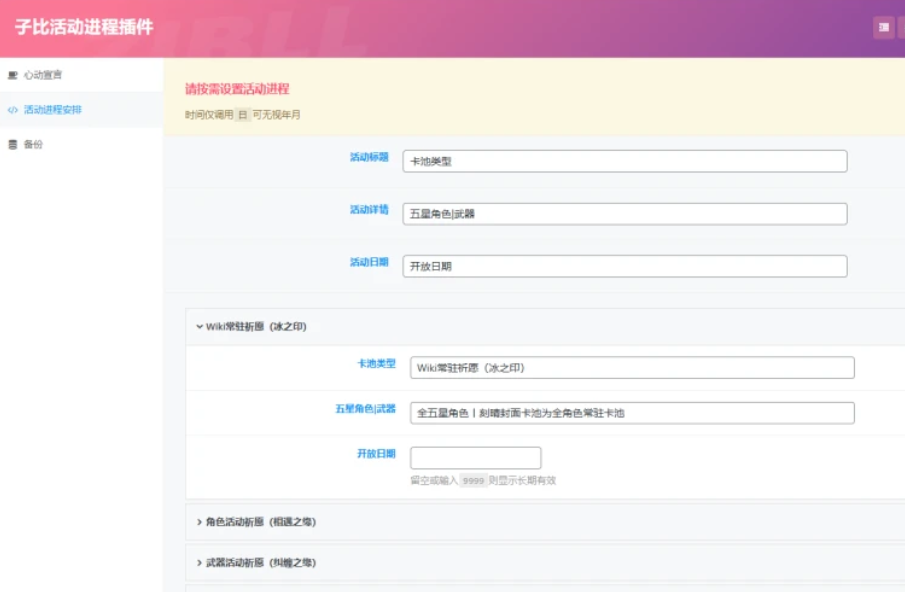Click the 卡池类型 field with Wiki常驻祈愿
Image resolution: width=905 pixels, height=592 pixels.
(x=632, y=368)
